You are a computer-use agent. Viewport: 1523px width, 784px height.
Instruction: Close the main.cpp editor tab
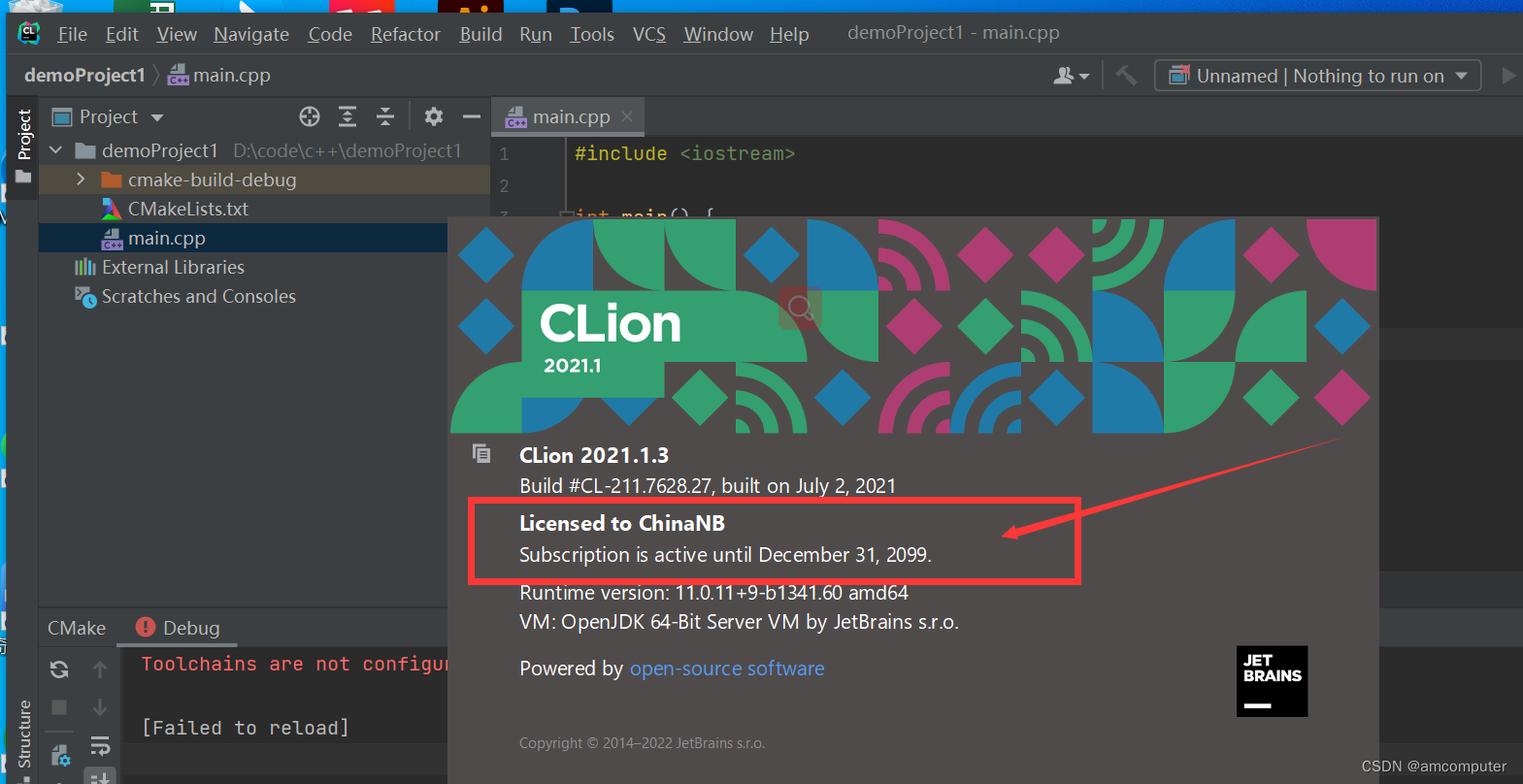(x=627, y=116)
